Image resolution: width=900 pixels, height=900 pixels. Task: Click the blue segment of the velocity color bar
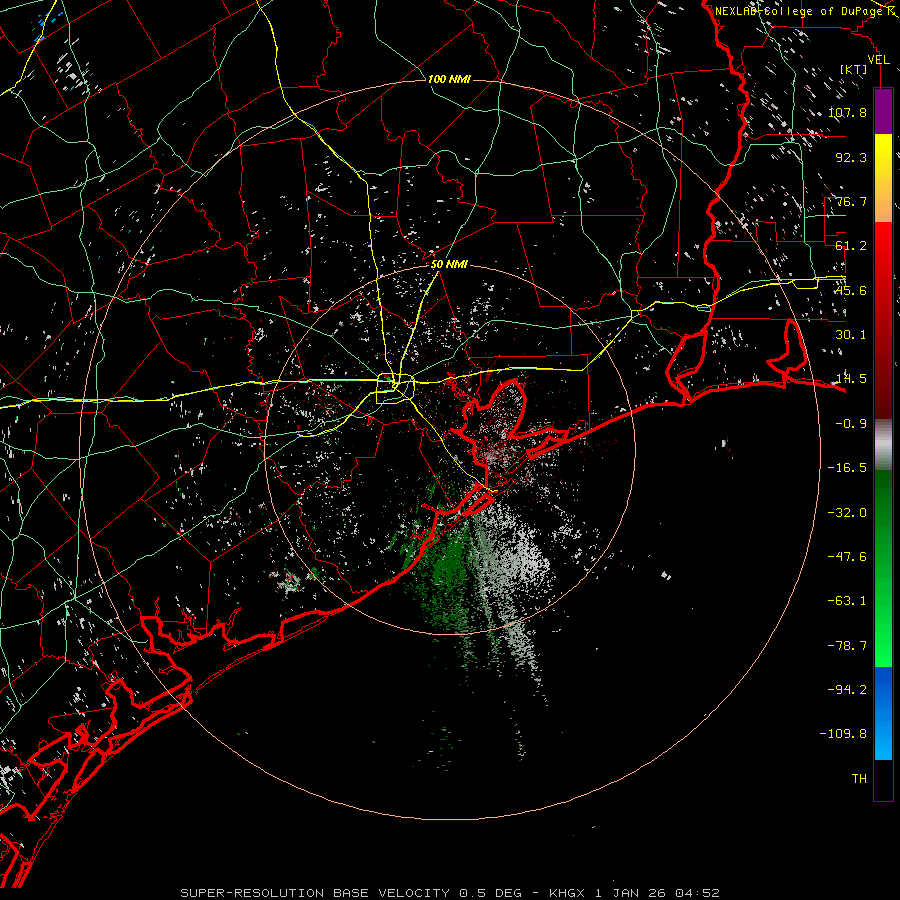point(883,713)
